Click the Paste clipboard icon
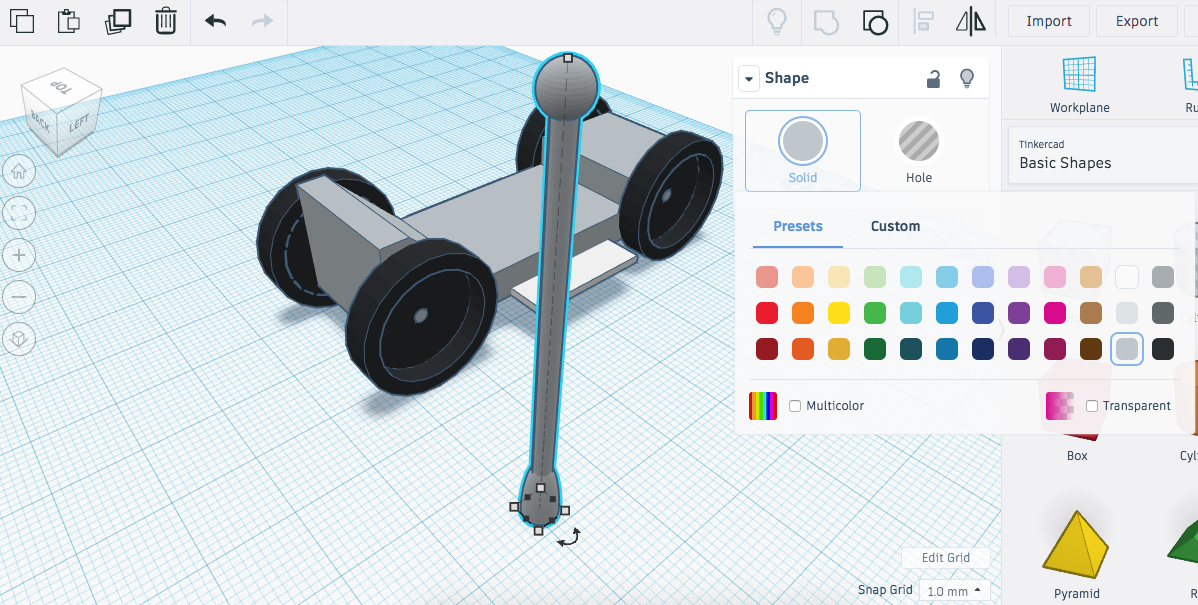This screenshot has width=1198, height=605. tap(69, 21)
